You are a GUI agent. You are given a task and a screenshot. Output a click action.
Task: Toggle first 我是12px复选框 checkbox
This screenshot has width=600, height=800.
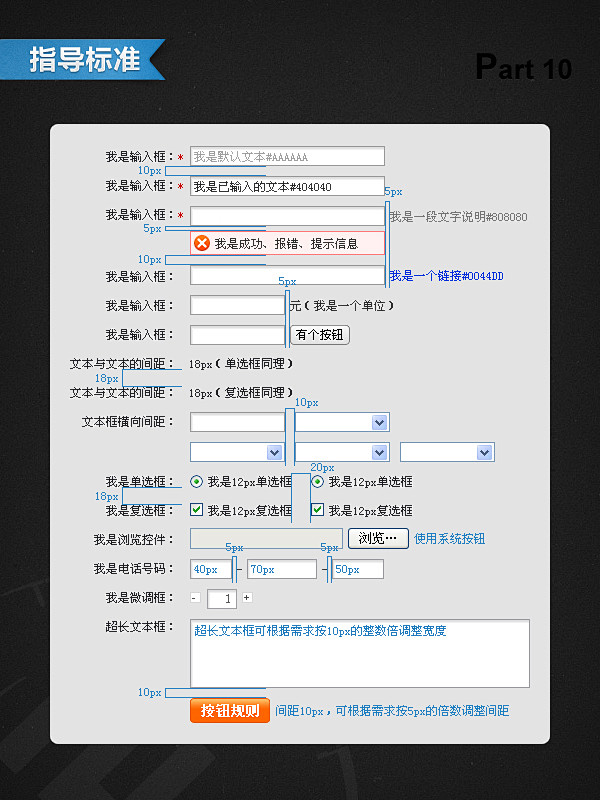(x=196, y=510)
